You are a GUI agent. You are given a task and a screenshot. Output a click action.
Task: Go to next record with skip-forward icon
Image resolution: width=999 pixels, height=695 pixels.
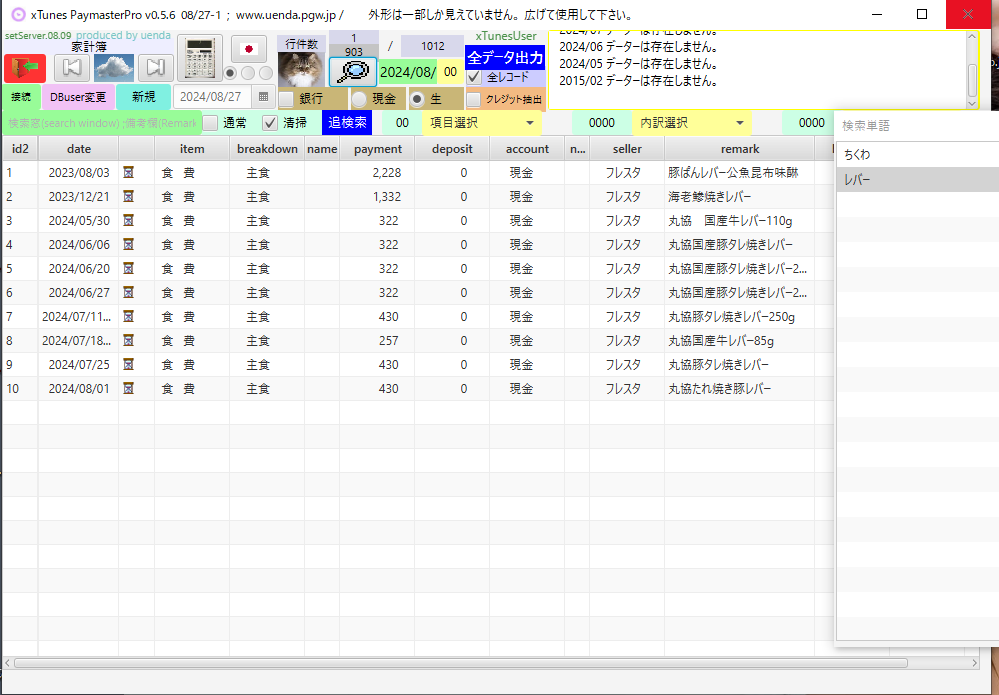[x=154, y=68]
